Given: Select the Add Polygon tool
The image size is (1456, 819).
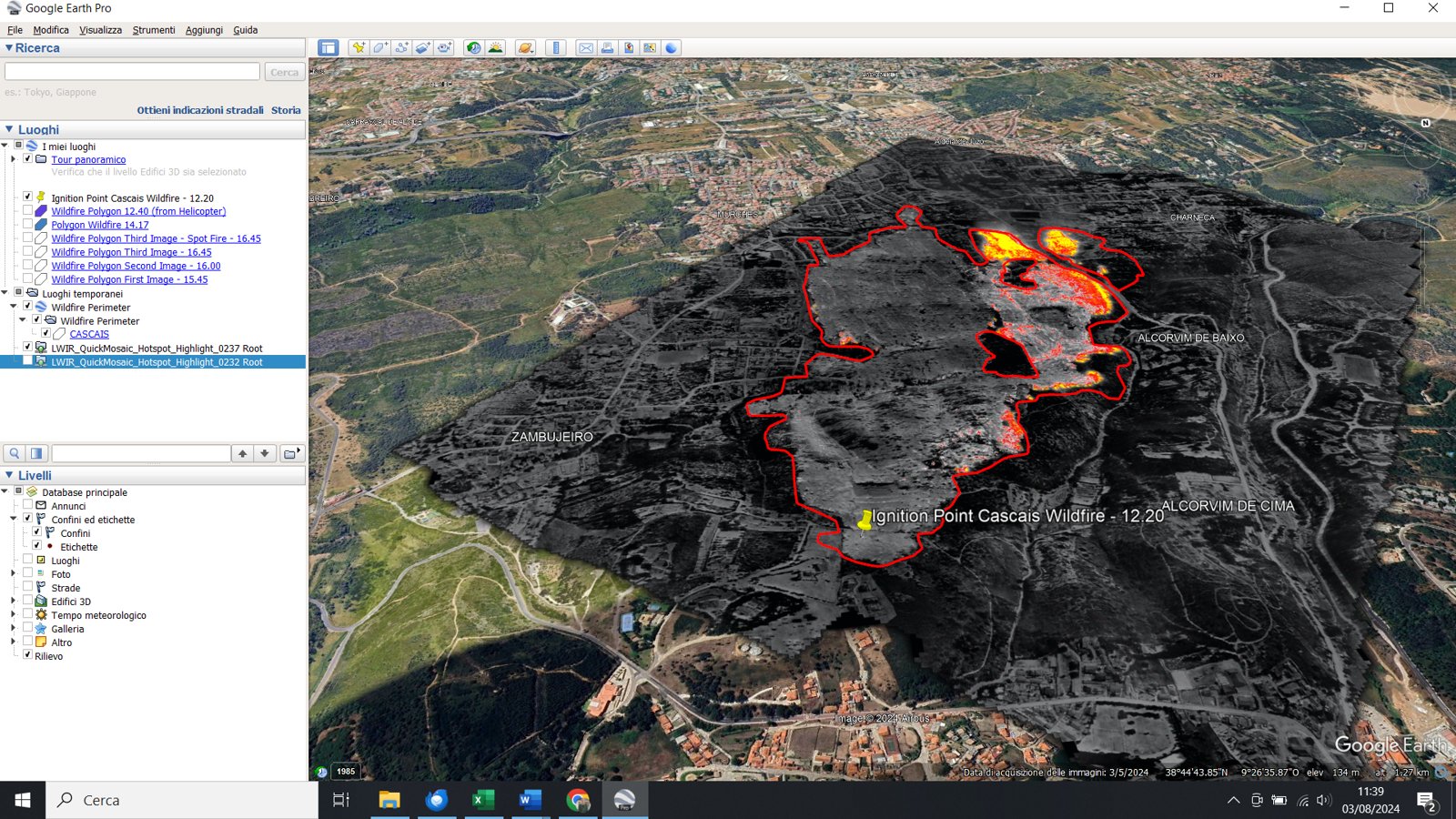Looking at the screenshot, I should [380, 48].
